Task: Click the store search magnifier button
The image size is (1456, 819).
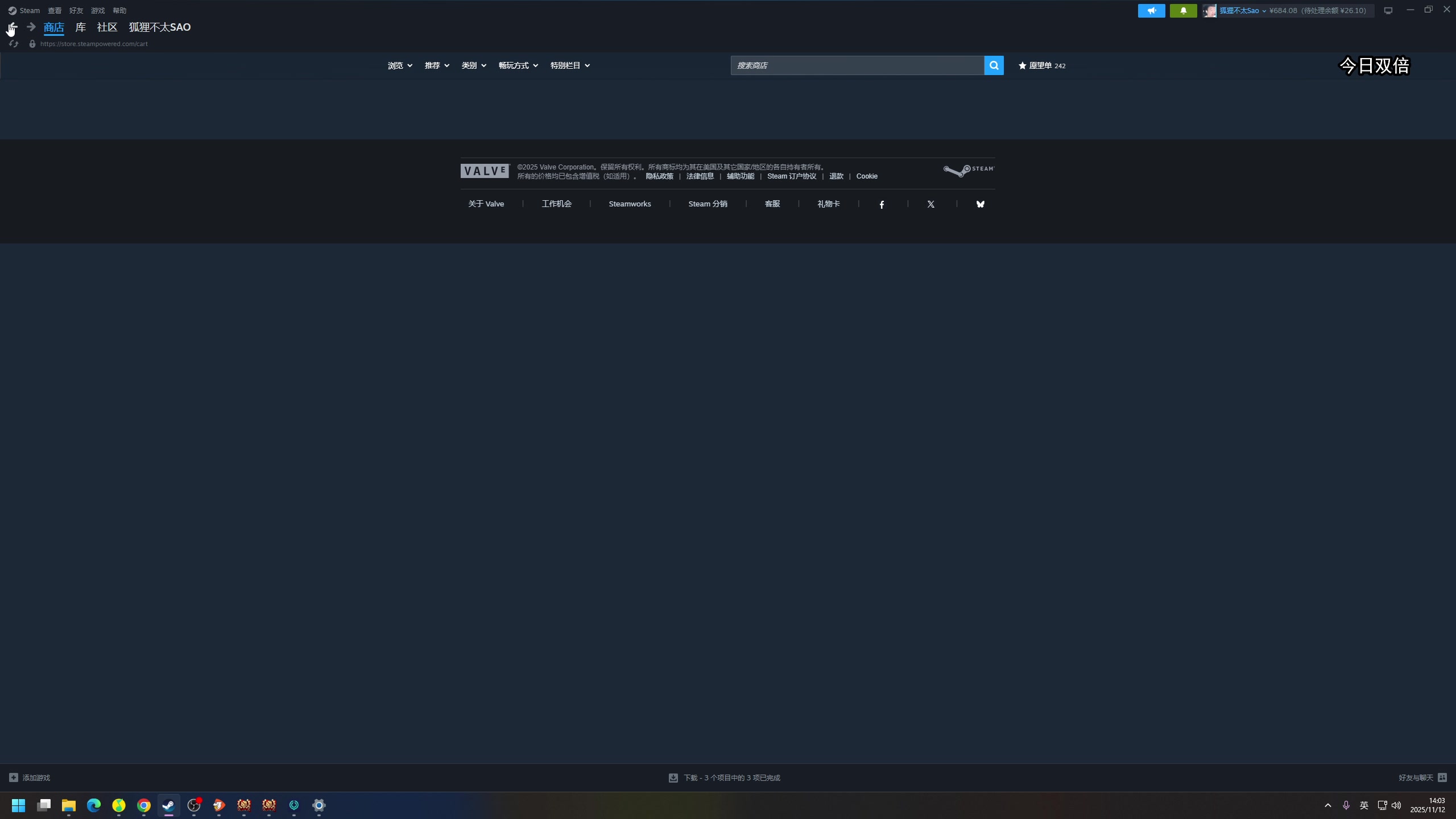Action: coord(994,65)
